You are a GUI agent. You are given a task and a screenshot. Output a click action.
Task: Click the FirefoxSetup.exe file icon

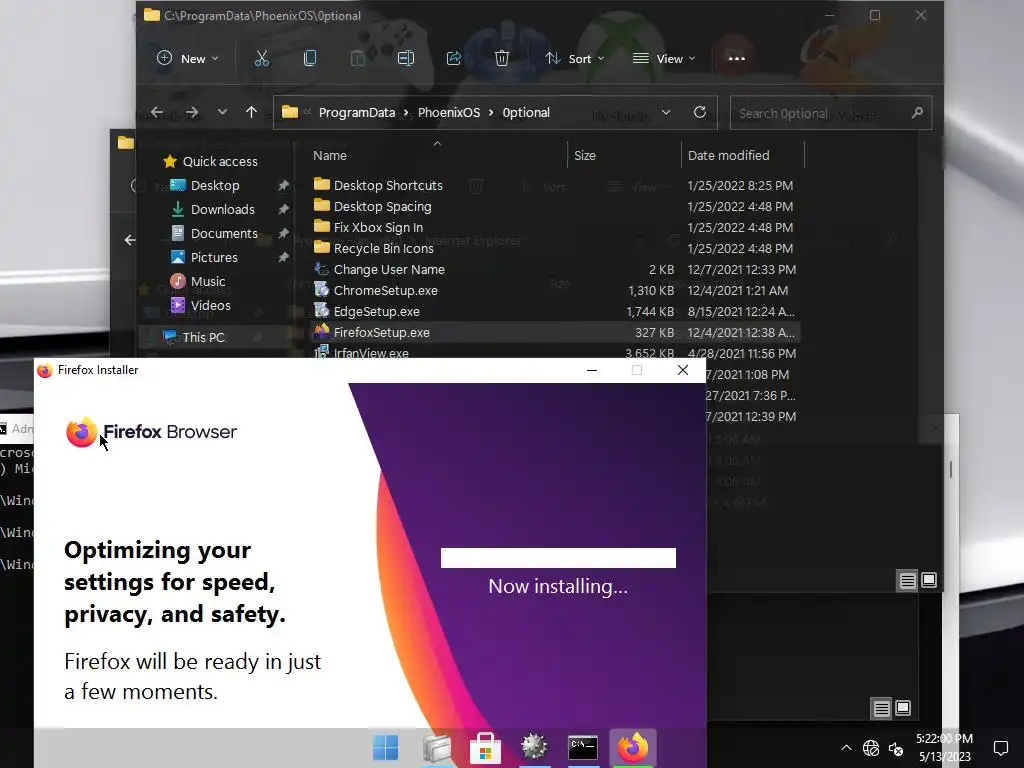click(321, 332)
